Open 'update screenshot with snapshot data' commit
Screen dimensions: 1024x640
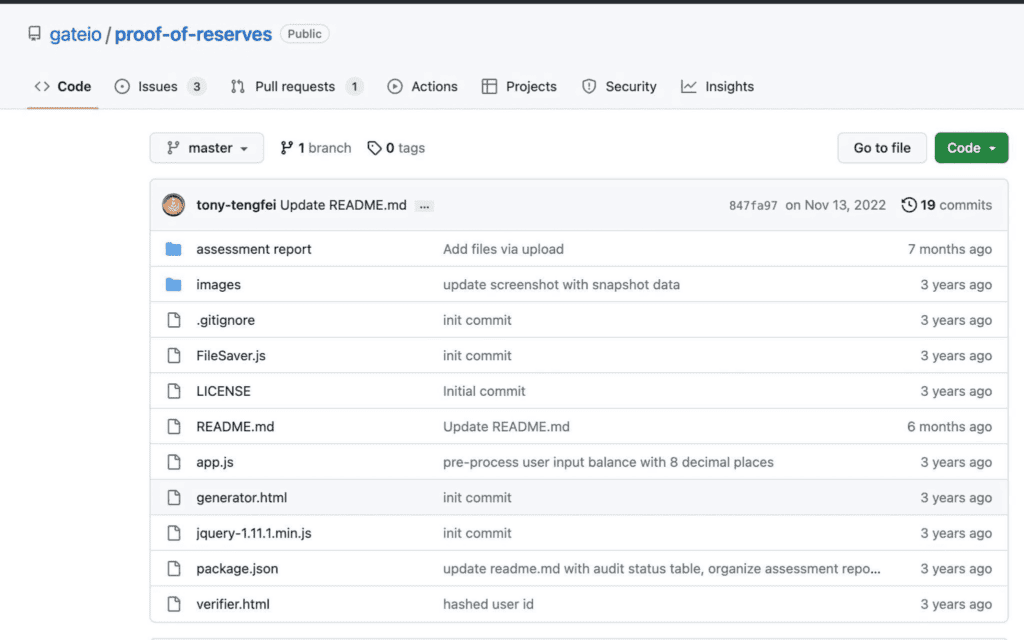(x=561, y=285)
